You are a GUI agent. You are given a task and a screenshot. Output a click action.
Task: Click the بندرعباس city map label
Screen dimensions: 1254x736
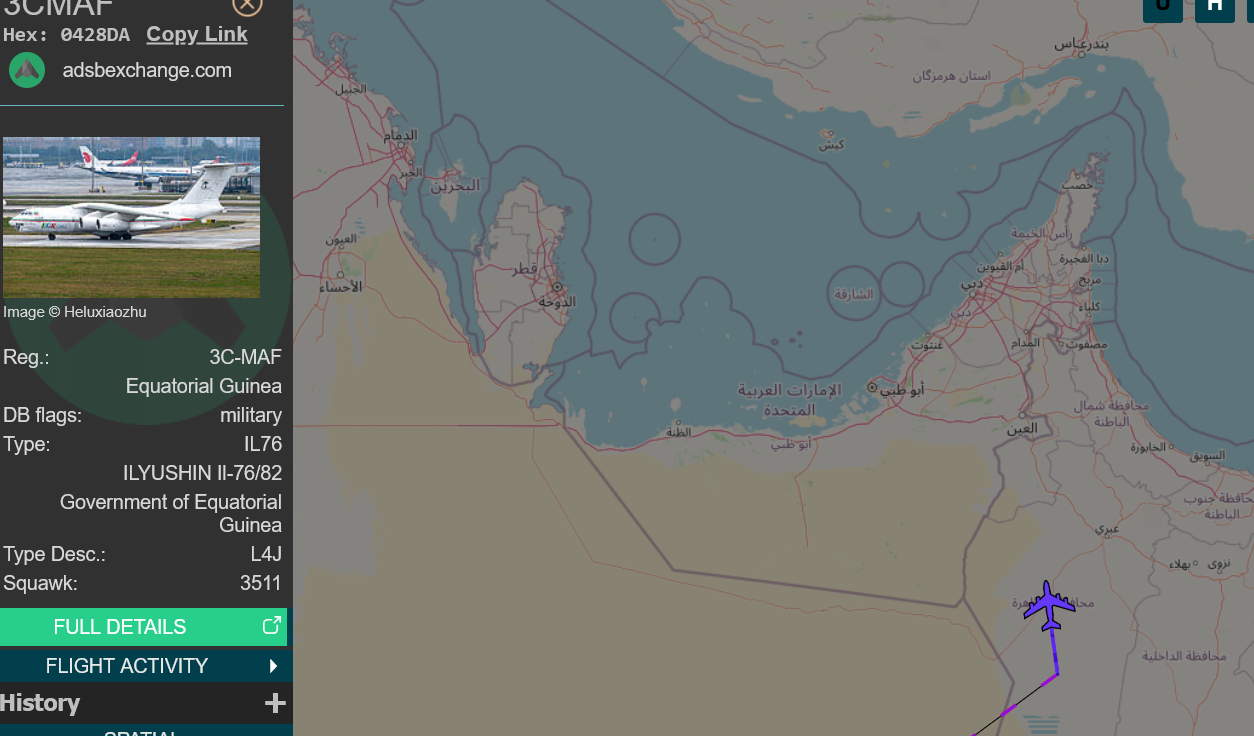1082,44
